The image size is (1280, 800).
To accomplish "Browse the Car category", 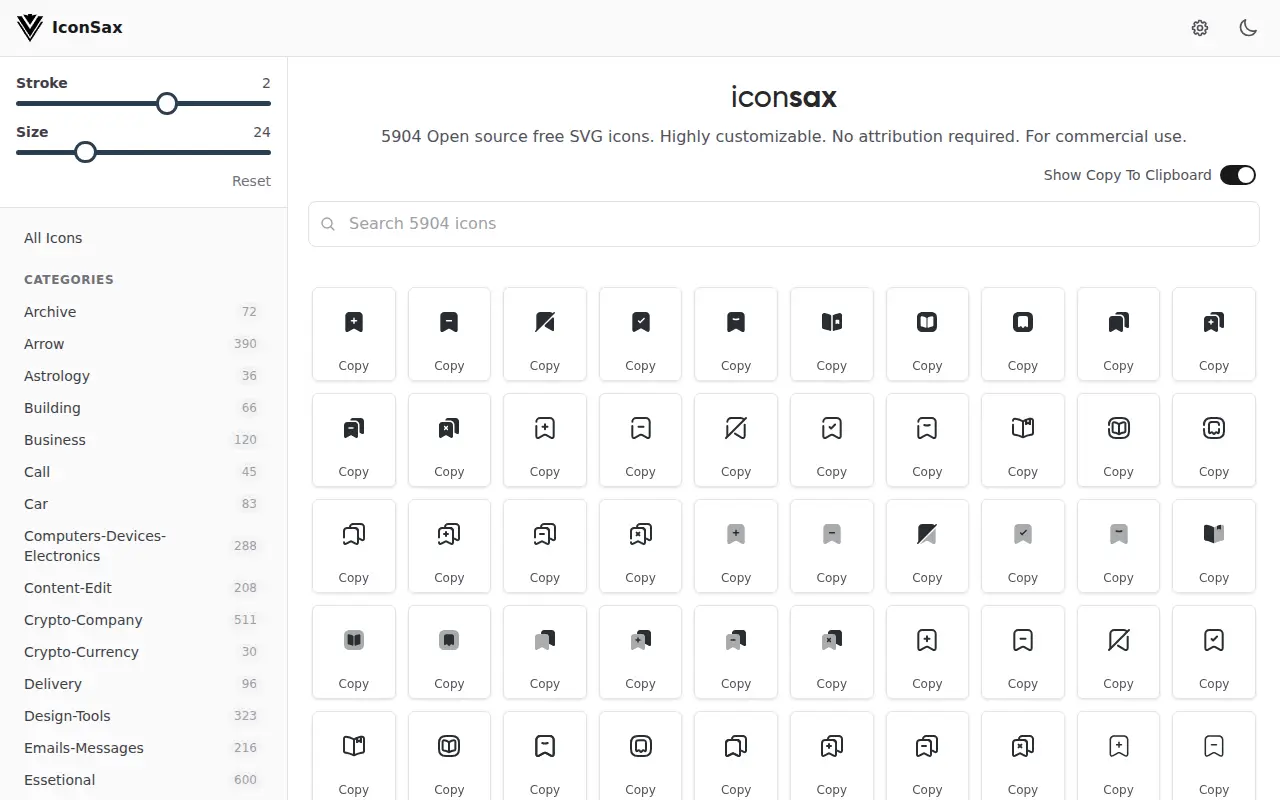I will 143,504.
